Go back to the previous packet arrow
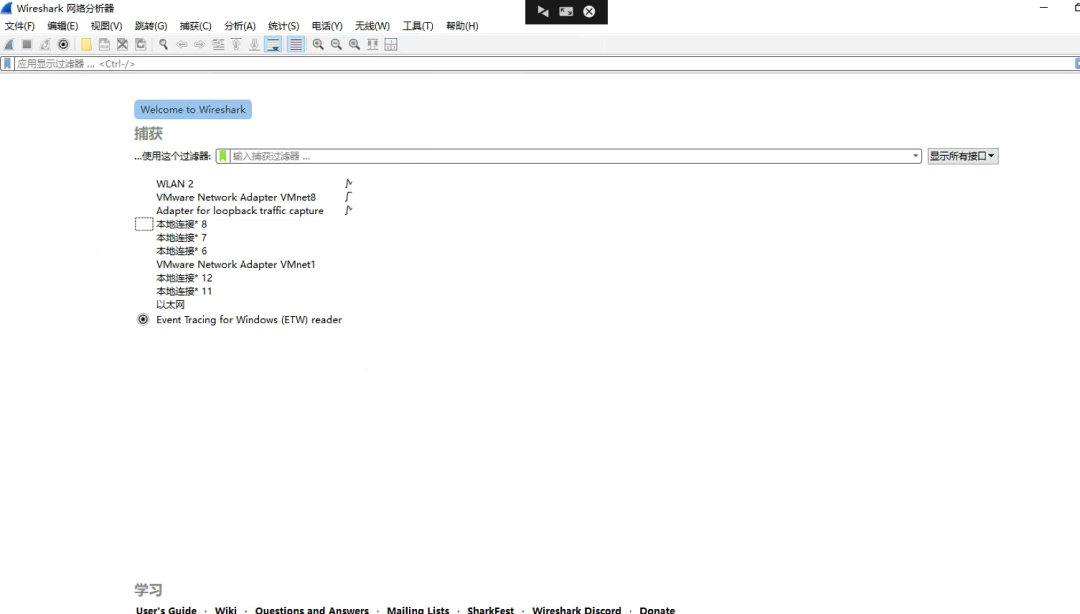 [182, 44]
